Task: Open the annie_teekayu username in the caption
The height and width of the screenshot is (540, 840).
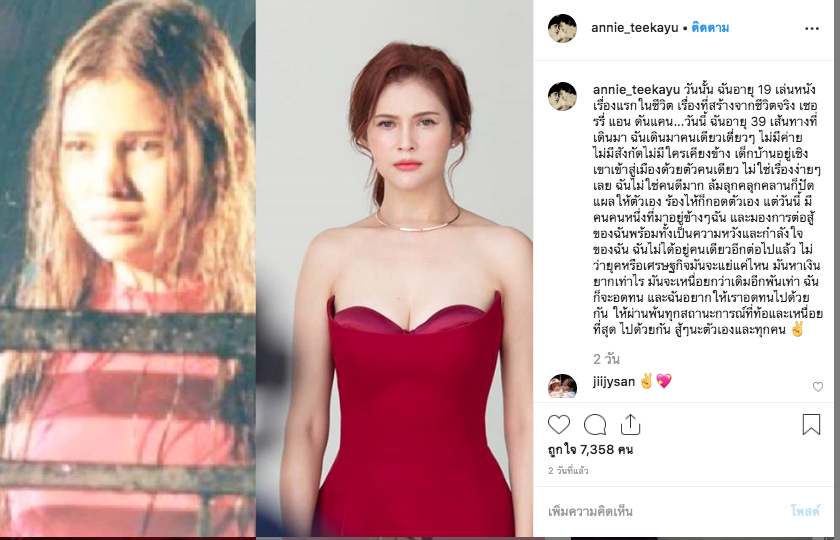Action: (x=636, y=89)
